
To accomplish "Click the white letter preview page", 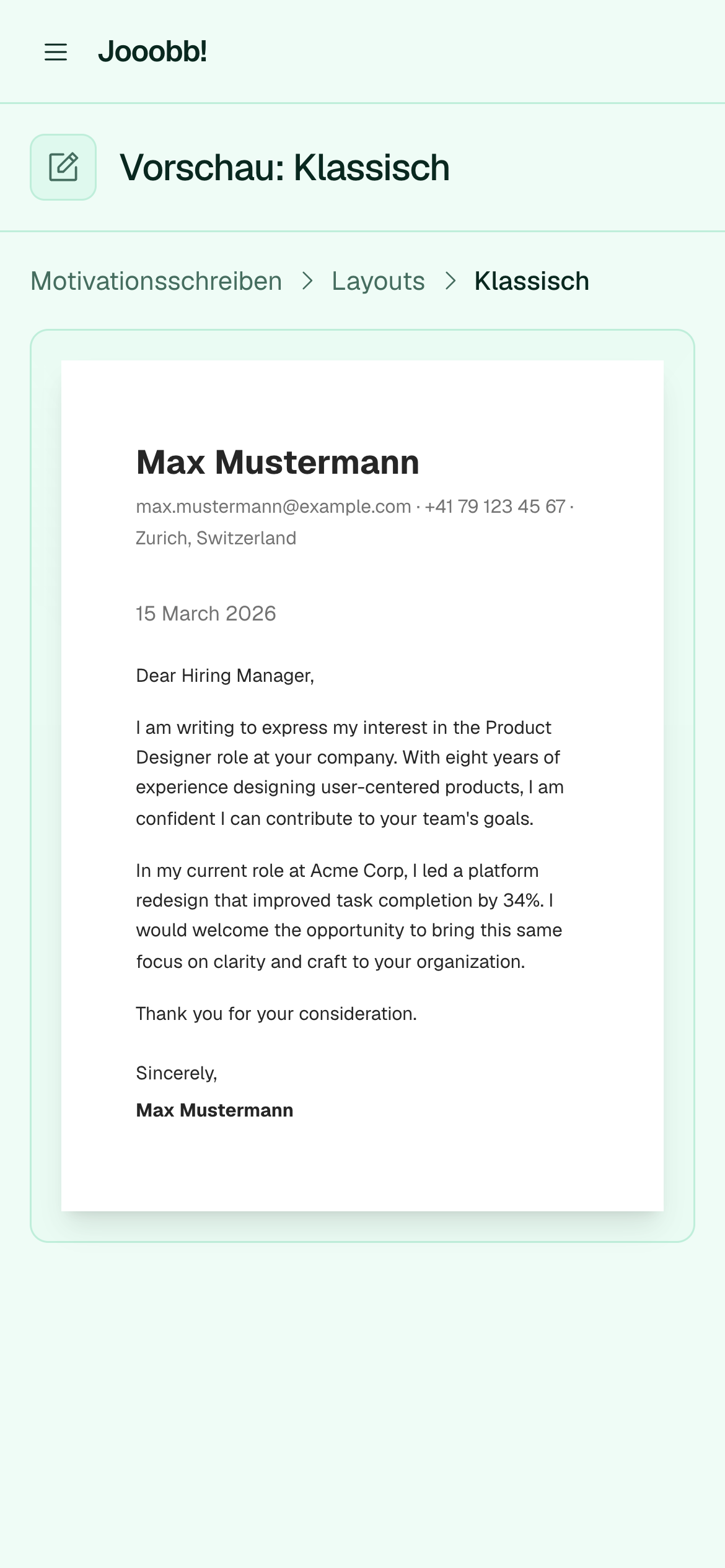I will [x=362, y=786].
